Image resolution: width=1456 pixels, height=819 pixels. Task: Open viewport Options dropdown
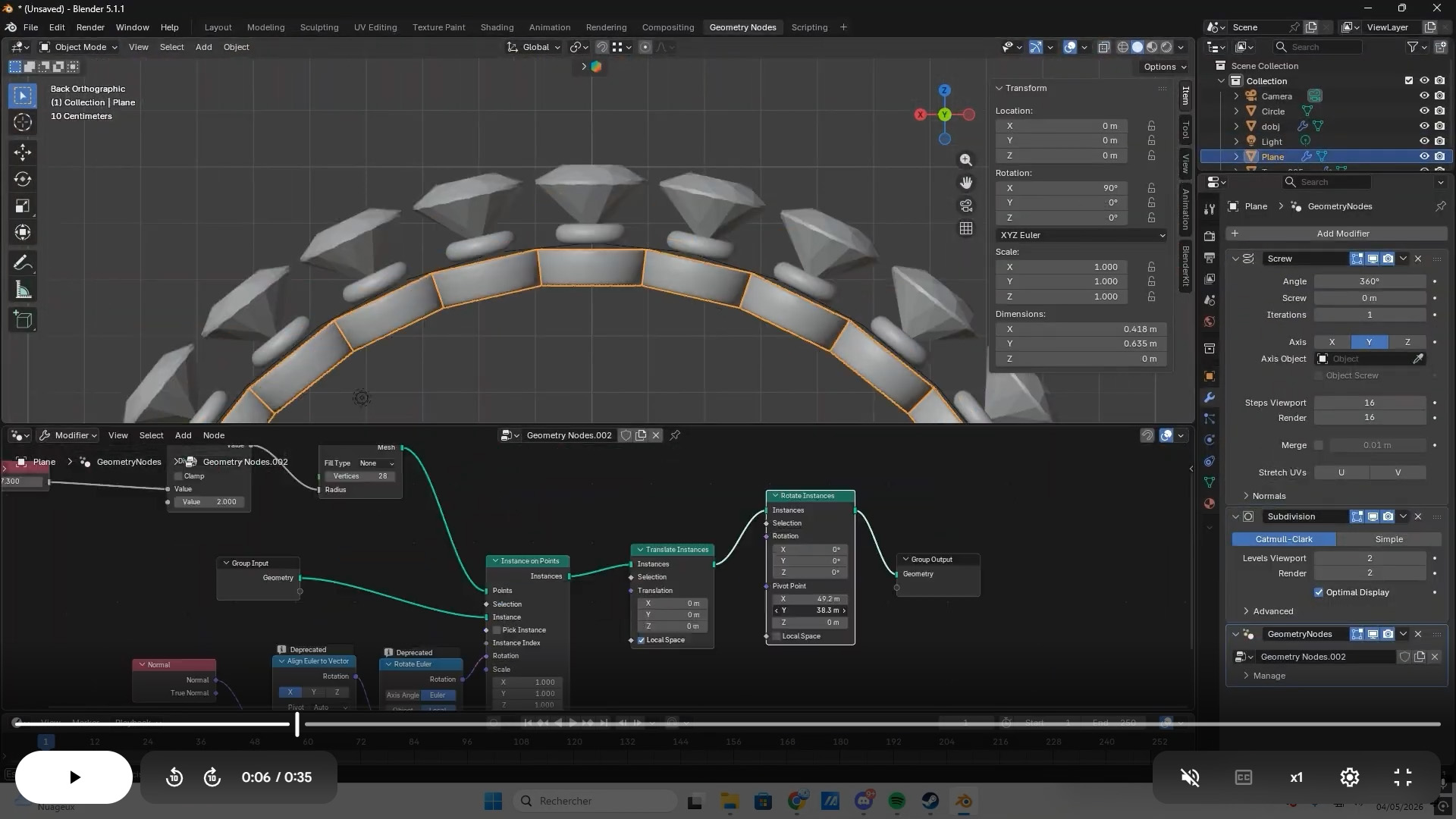click(x=1165, y=67)
